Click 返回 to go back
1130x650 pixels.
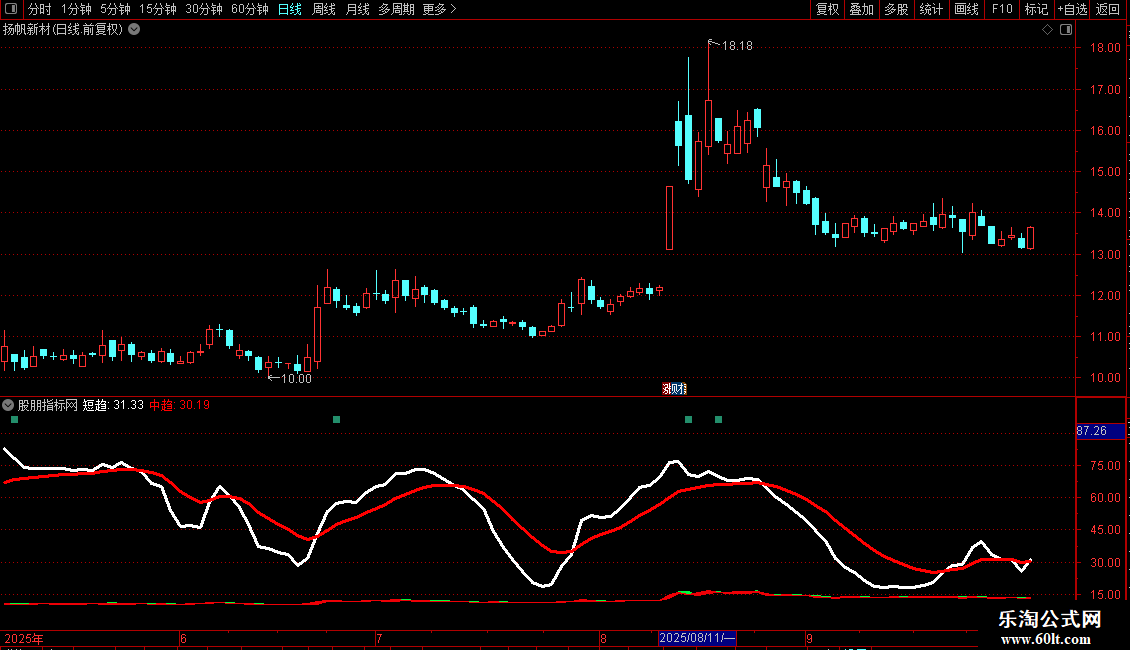tap(1108, 9)
